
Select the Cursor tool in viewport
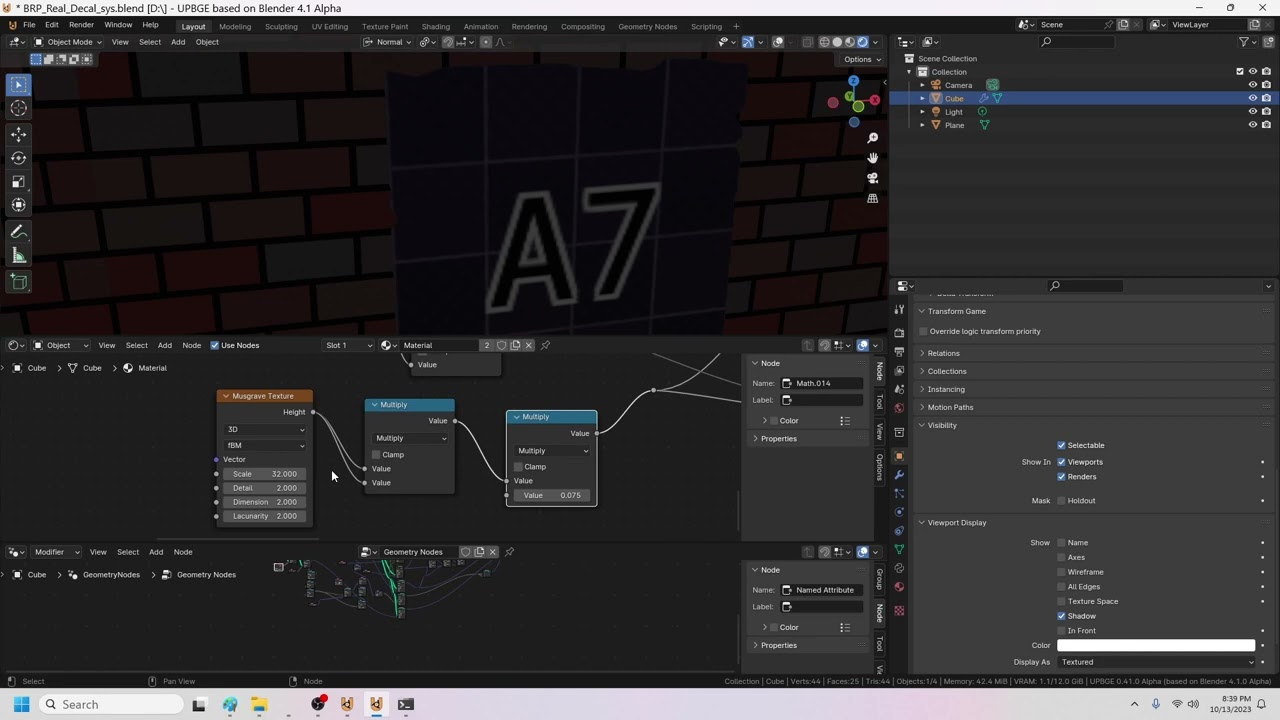(18, 109)
